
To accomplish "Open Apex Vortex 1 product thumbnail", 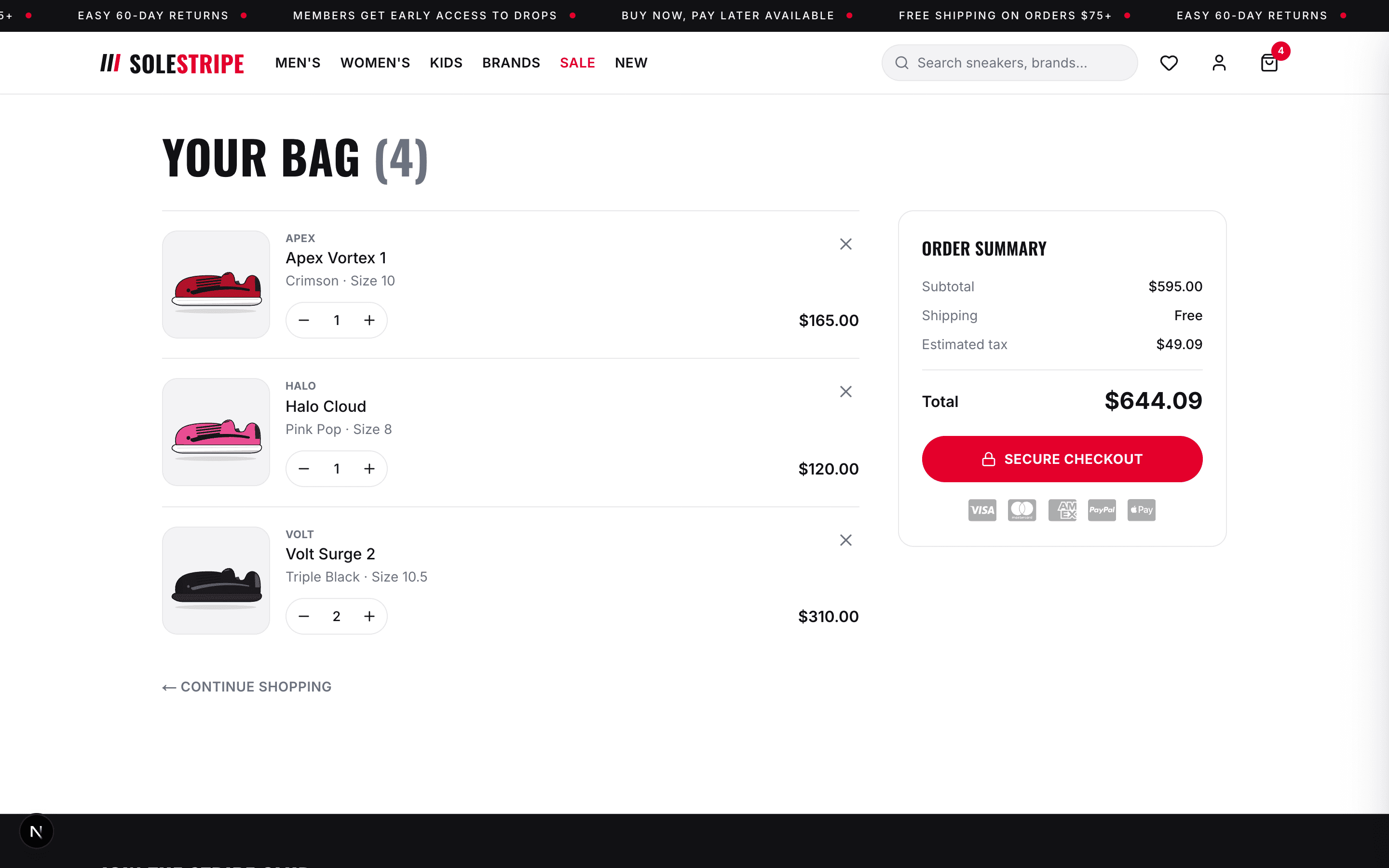I will (216, 285).
